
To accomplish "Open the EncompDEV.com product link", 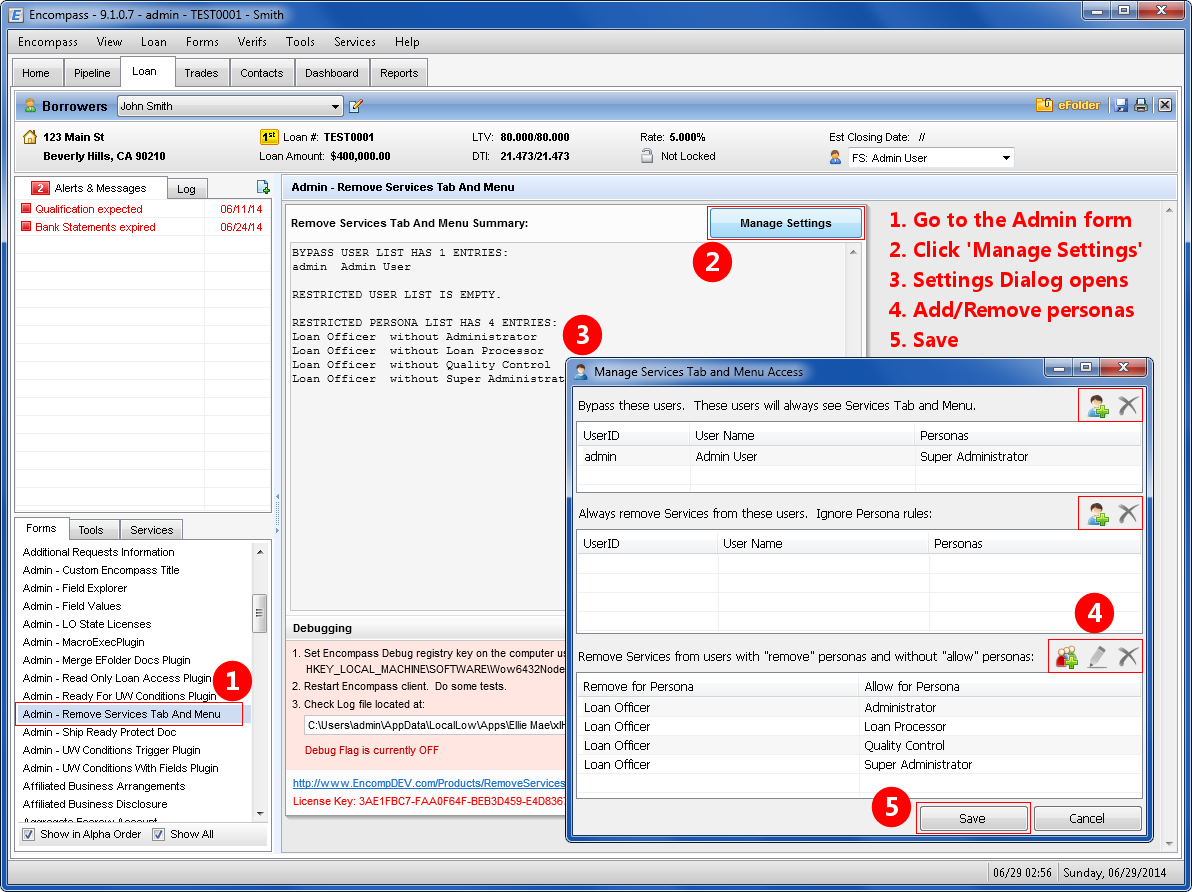I will [x=429, y=783].
